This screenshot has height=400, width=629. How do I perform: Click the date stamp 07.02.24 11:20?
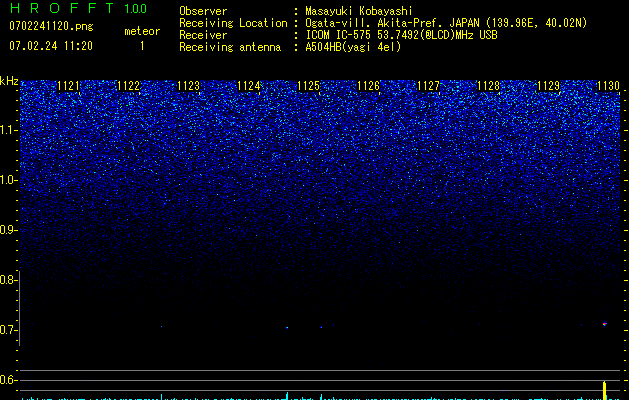pos(51,46)
